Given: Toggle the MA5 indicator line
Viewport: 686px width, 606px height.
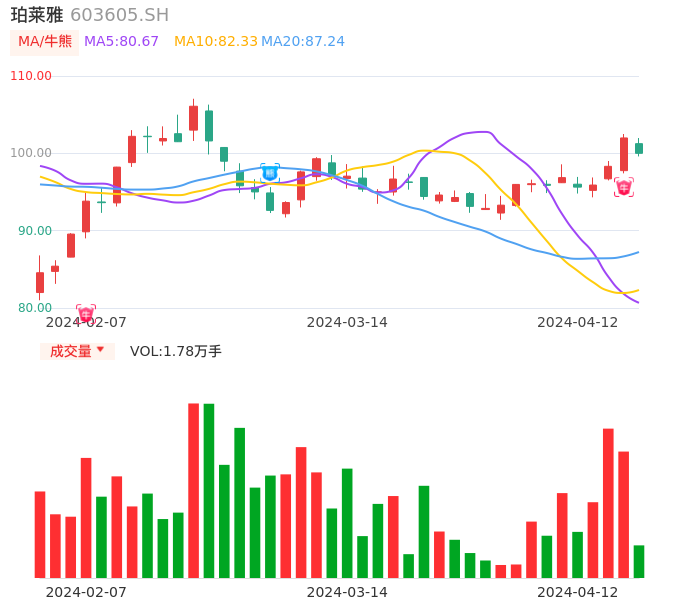Looking at the screenshot, I should [121, 41].
